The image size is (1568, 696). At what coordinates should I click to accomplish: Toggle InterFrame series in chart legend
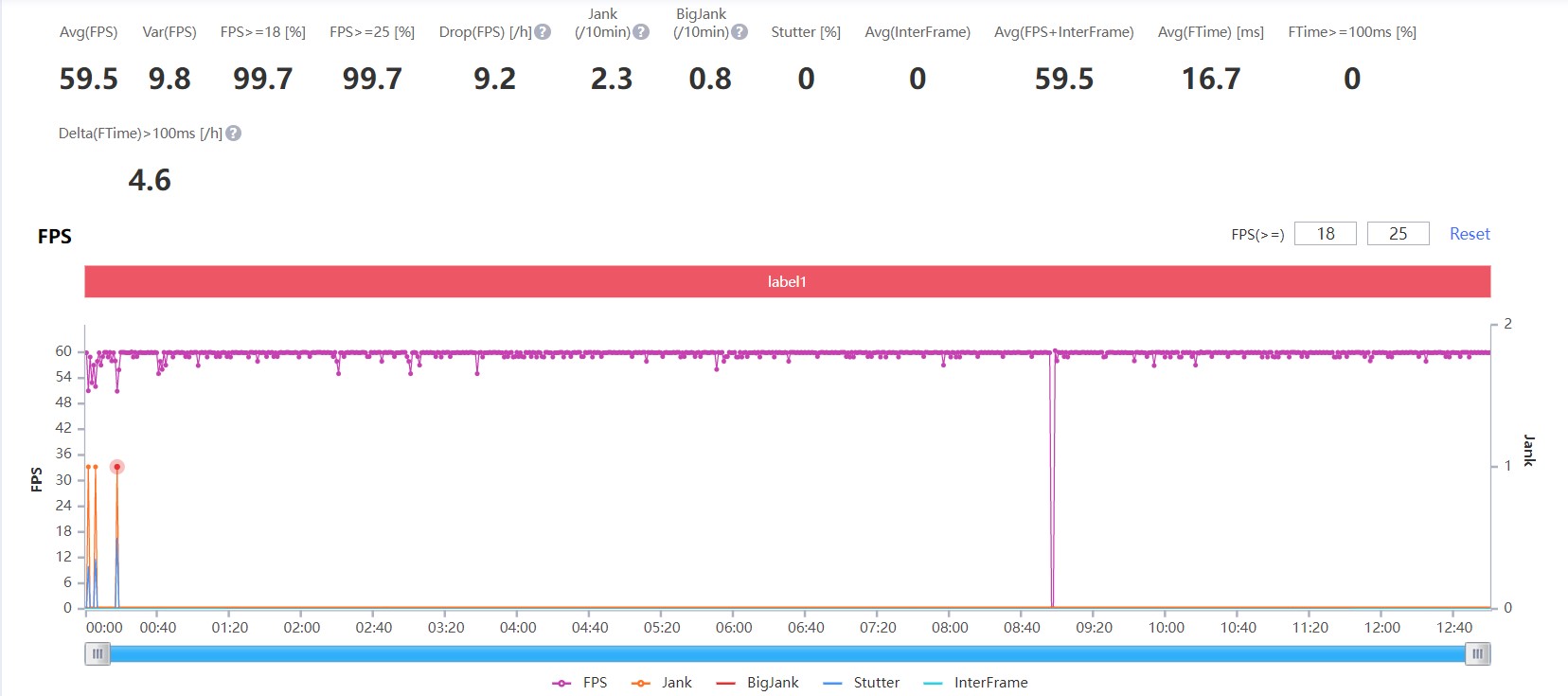click(x=975, y=683)
